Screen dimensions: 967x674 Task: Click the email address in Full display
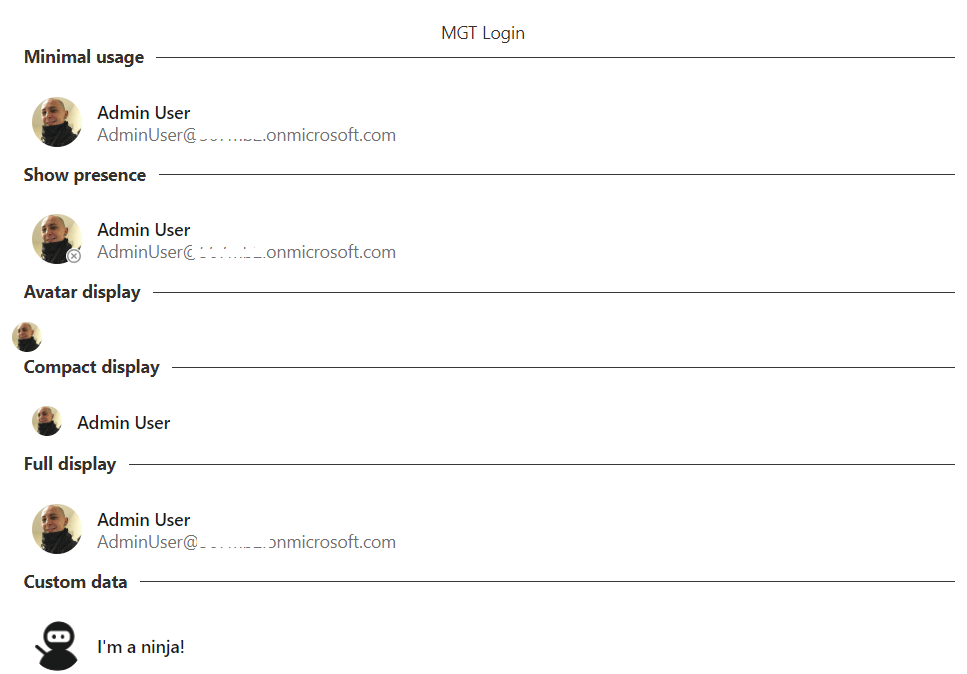[x=246, y=542]
